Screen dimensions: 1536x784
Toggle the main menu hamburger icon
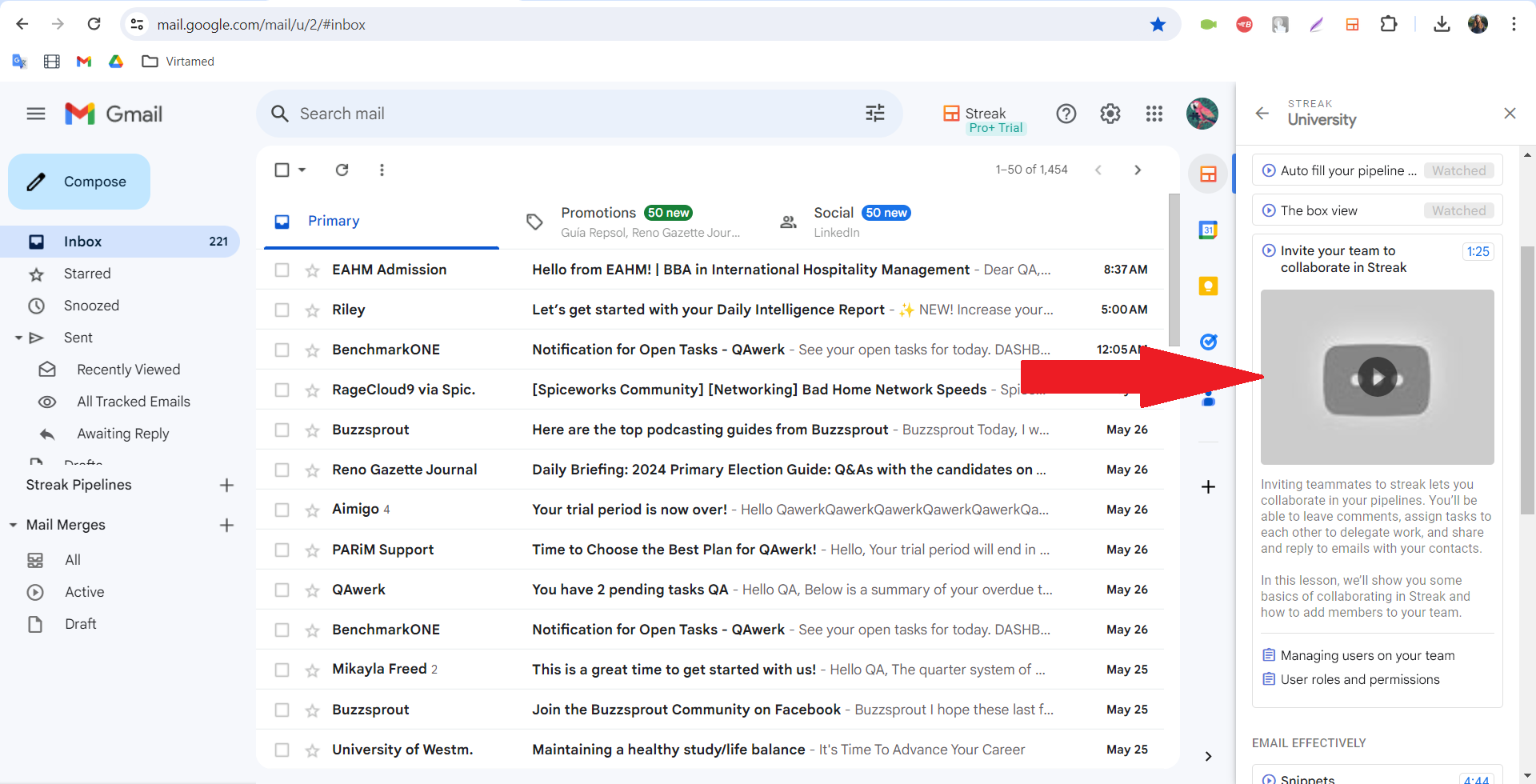[36, 114]
